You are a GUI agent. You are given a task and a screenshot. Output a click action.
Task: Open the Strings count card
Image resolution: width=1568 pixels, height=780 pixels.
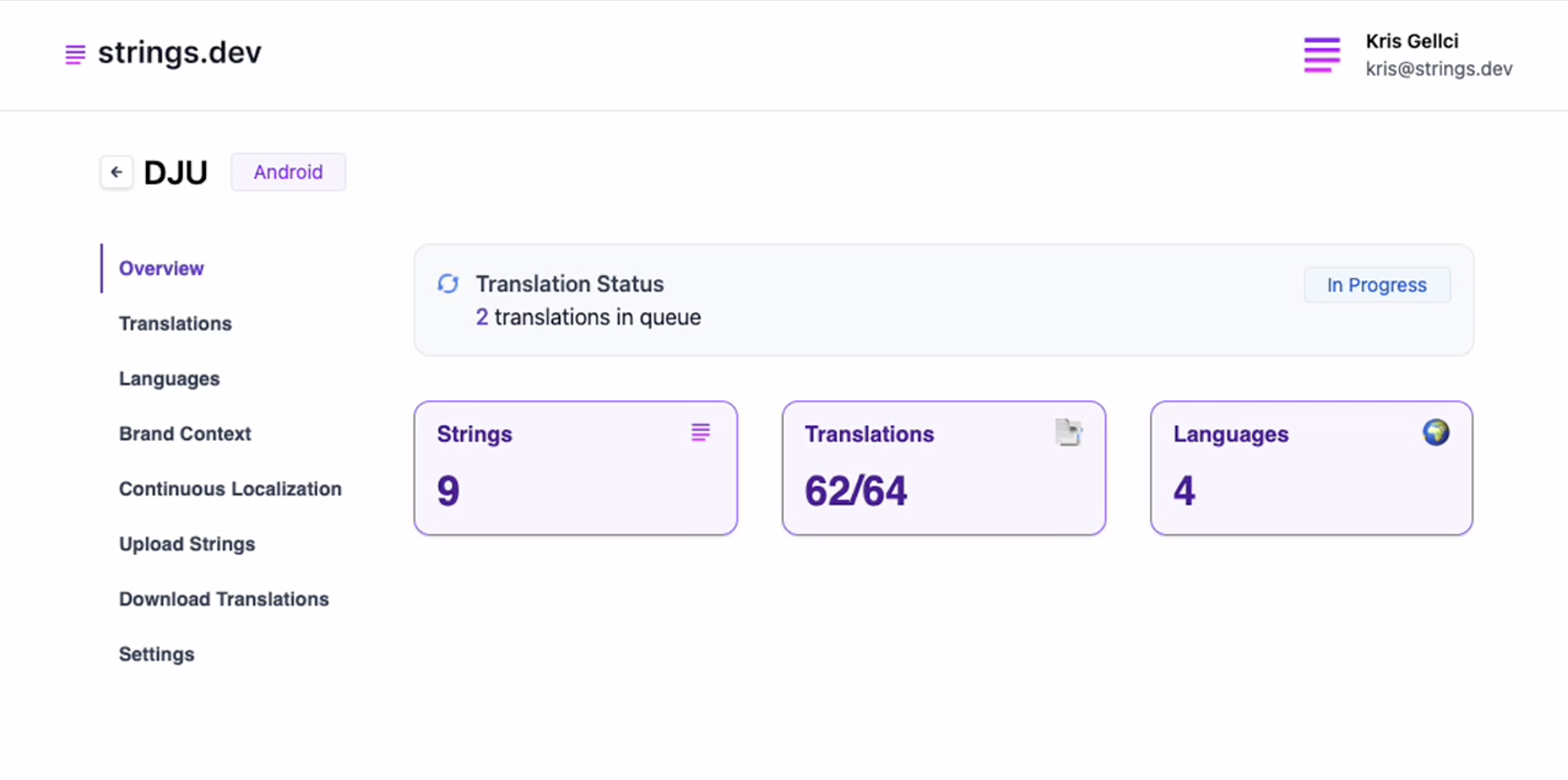point(575,468)
